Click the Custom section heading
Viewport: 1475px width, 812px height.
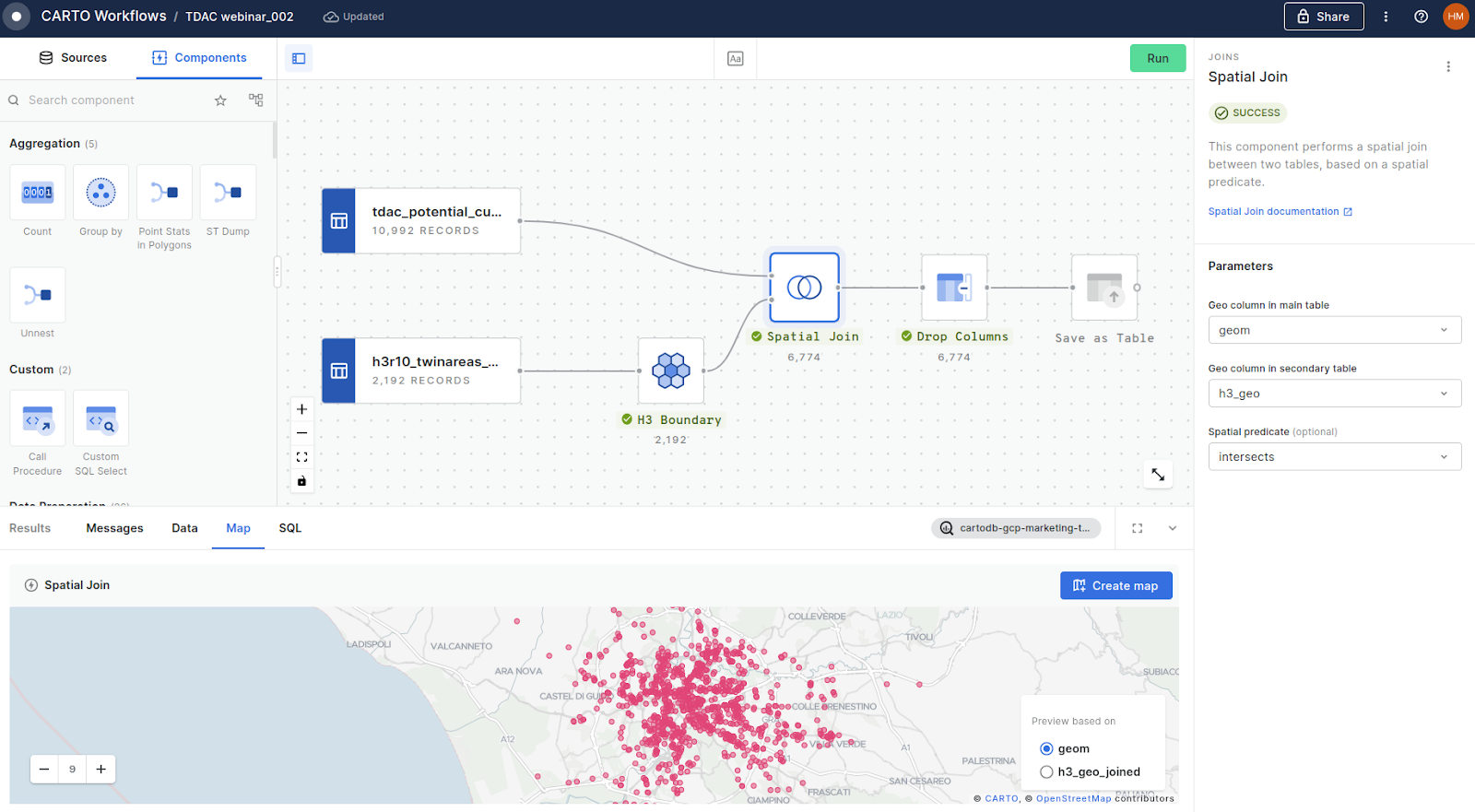[x=31, y=370]
